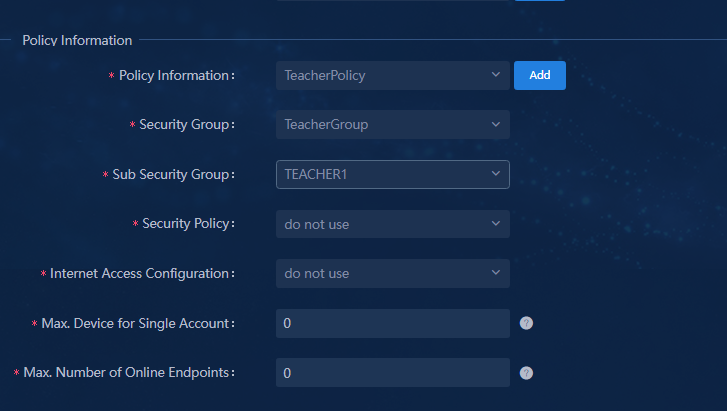This screenshot has width=727, height=411.
Task: Open the Security Policy dropdown
Action: 393,224
